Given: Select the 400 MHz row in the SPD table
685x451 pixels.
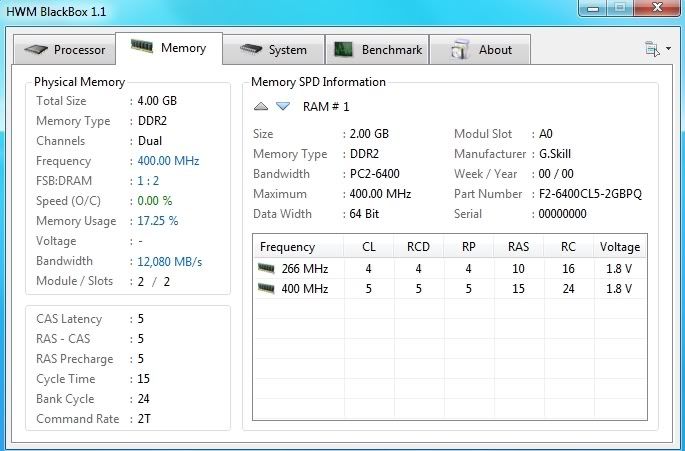Looking at the screenshot, I should click(x=450, y=288).
